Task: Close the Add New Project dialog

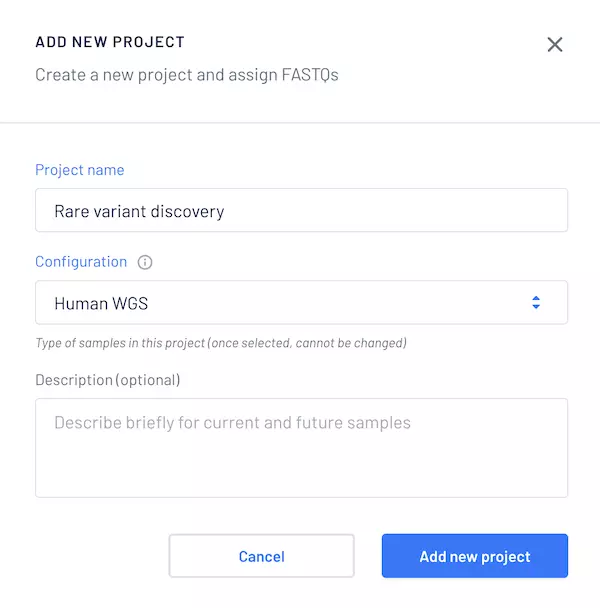Action: click(555, 44)
